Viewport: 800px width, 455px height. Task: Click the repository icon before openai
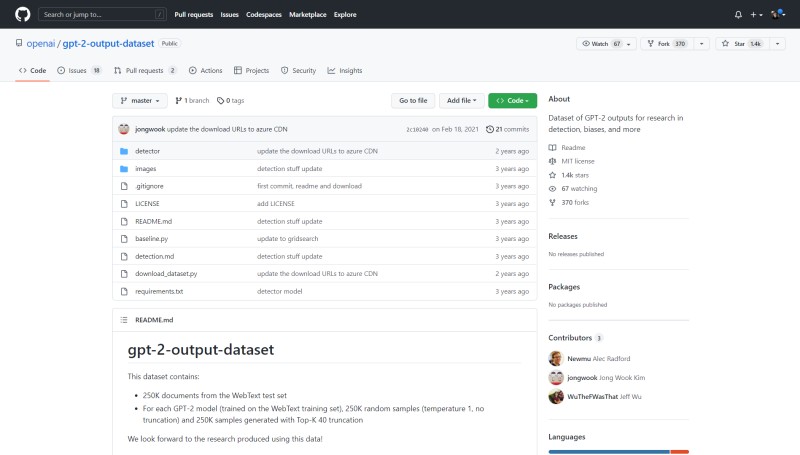[x=19, y=43]
